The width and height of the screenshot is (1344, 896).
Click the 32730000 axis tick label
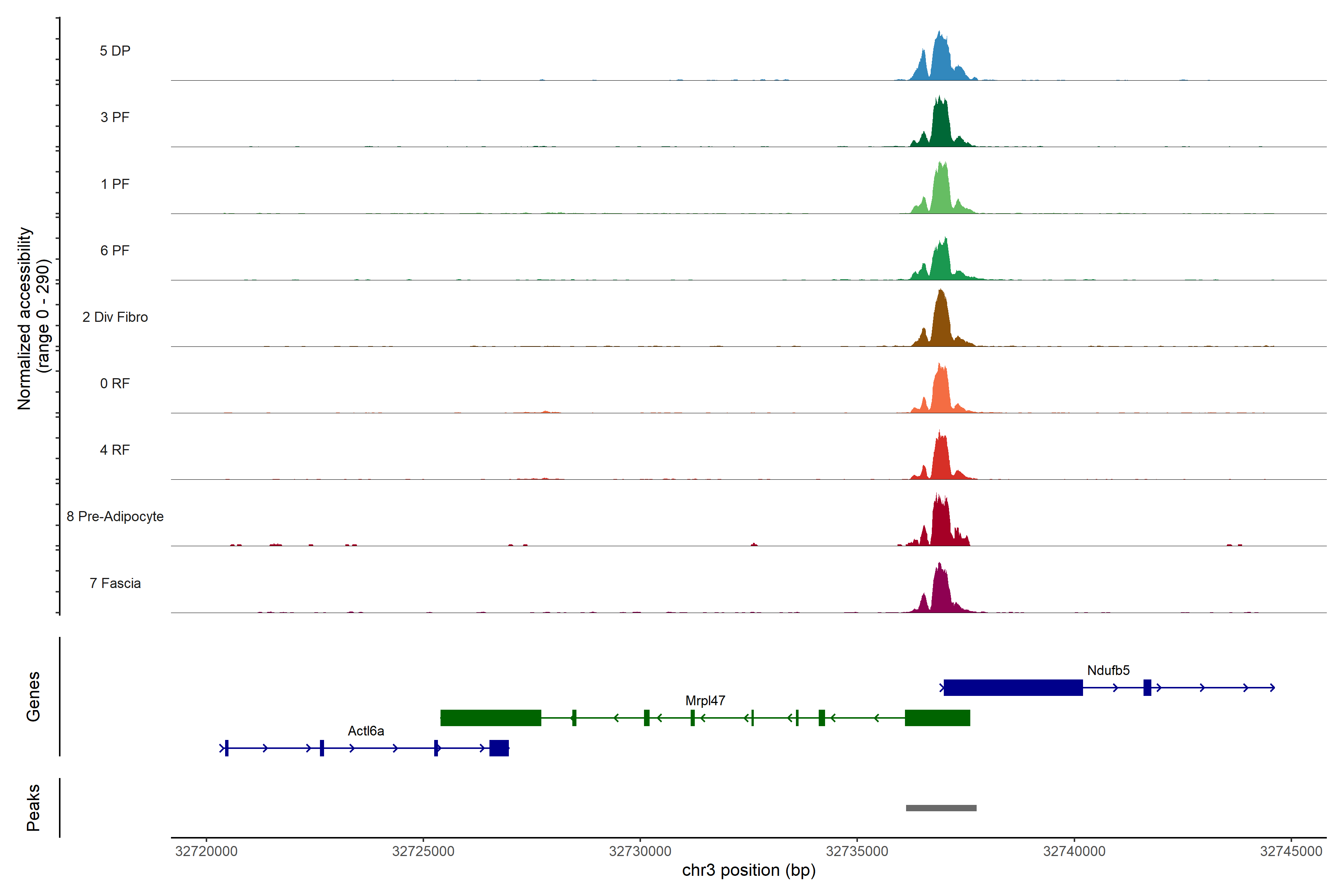pyautogui.click(x=640, y=852)
